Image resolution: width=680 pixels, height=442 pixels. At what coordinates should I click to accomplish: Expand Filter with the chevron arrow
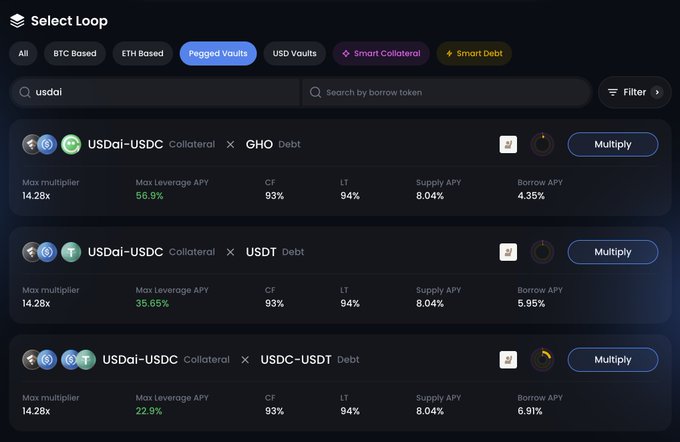click(657, 92)
